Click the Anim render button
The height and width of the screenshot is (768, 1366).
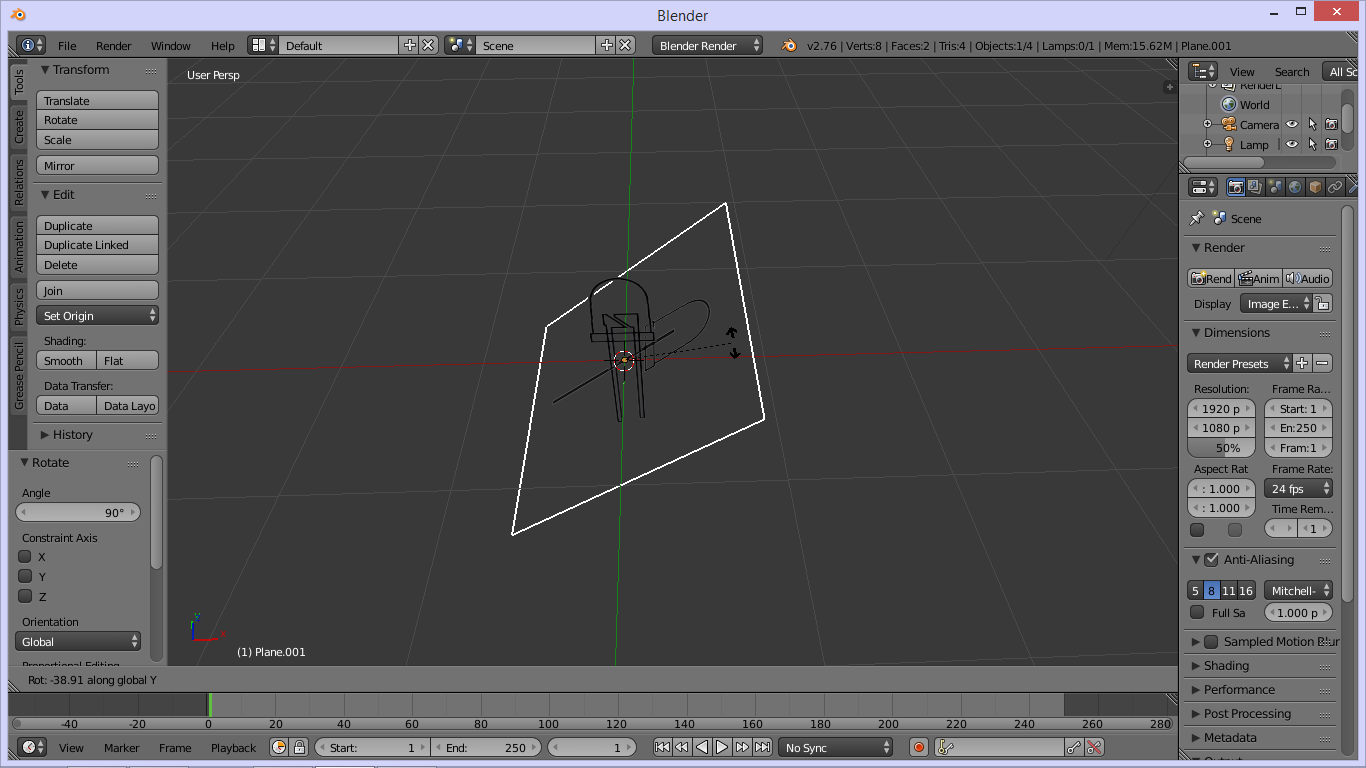coord(1260,278)
